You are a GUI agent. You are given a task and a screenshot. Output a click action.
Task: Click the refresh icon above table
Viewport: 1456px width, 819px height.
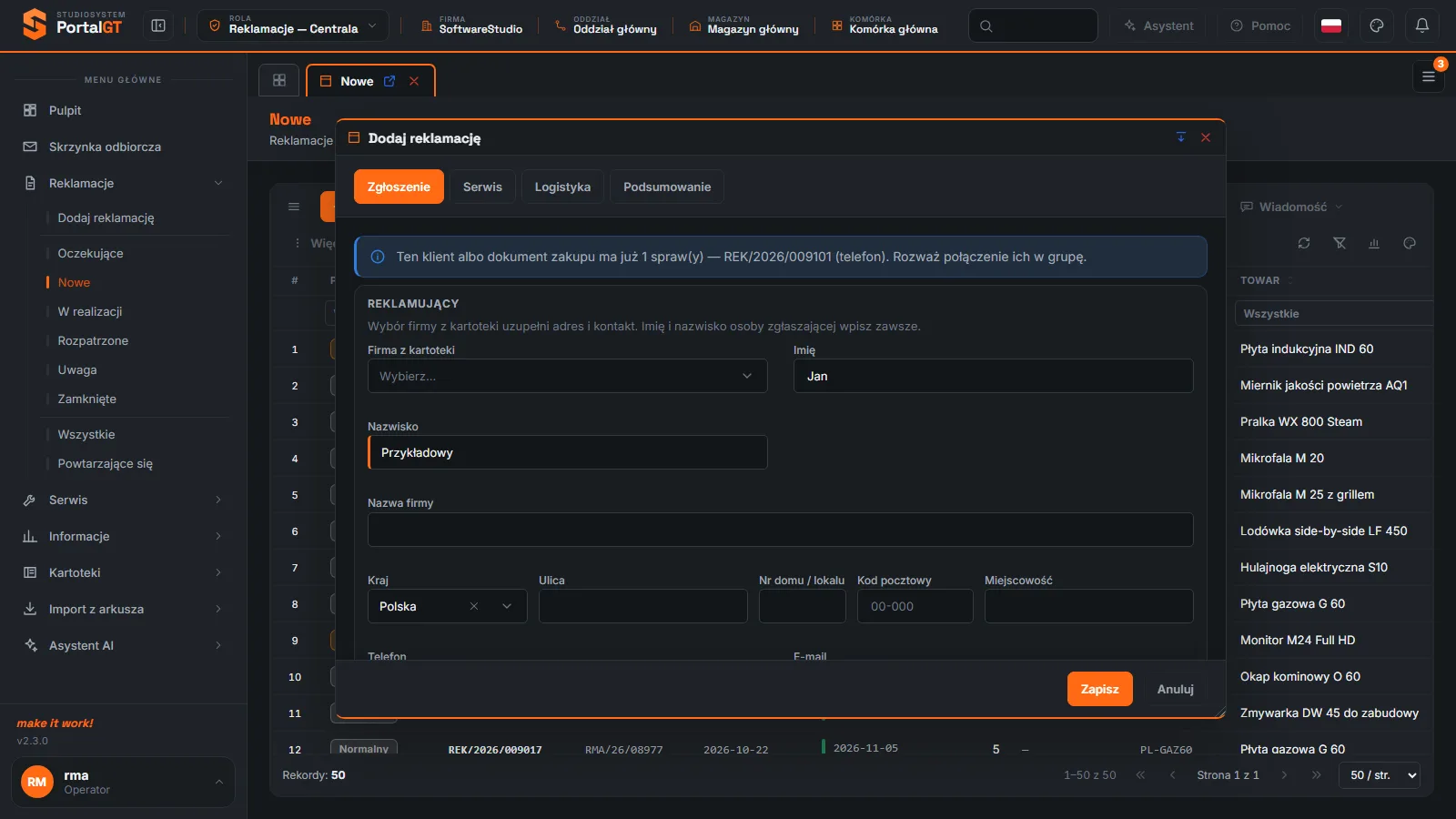pos(1304,243)
